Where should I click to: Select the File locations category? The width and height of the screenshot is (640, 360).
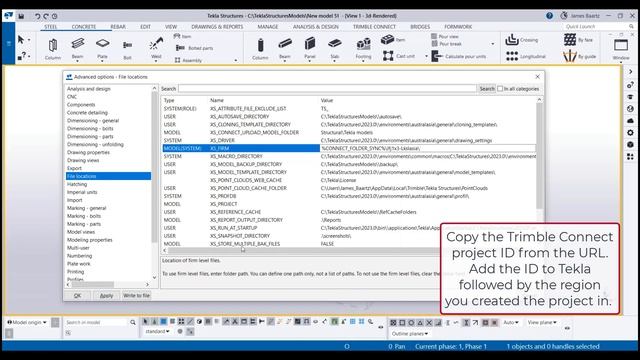(x=108, y=176)
